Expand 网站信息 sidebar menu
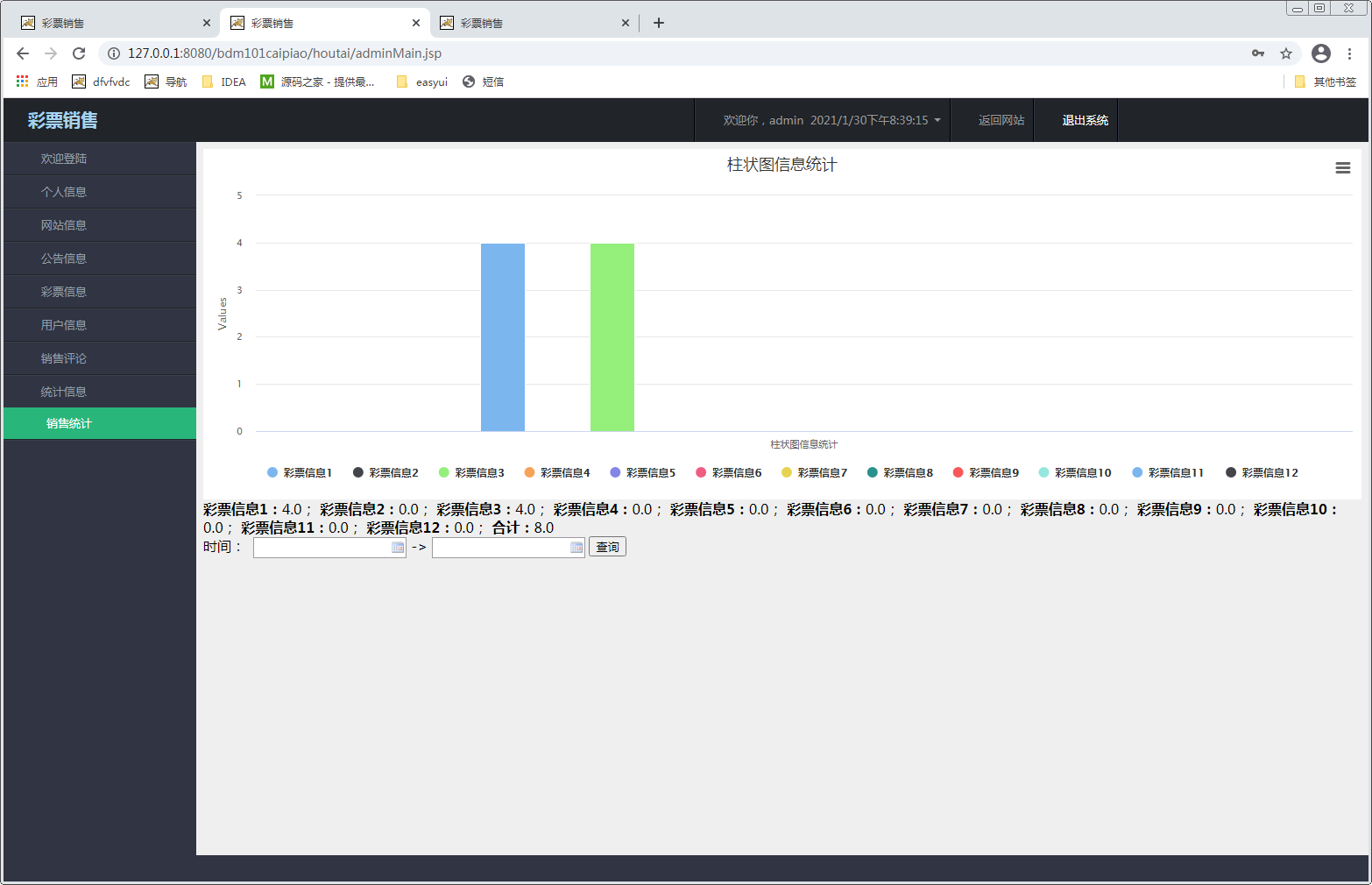 click(100, 225)
